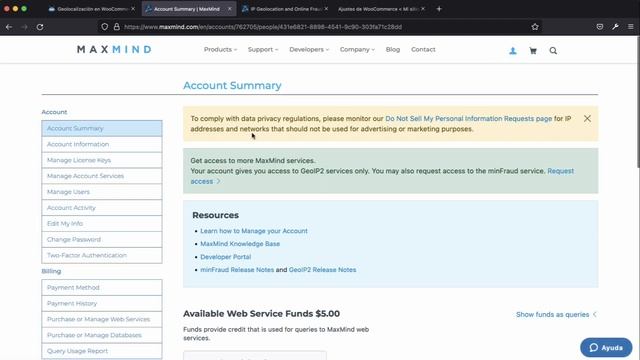Open Account Information in sidebar

coord(102,144)
